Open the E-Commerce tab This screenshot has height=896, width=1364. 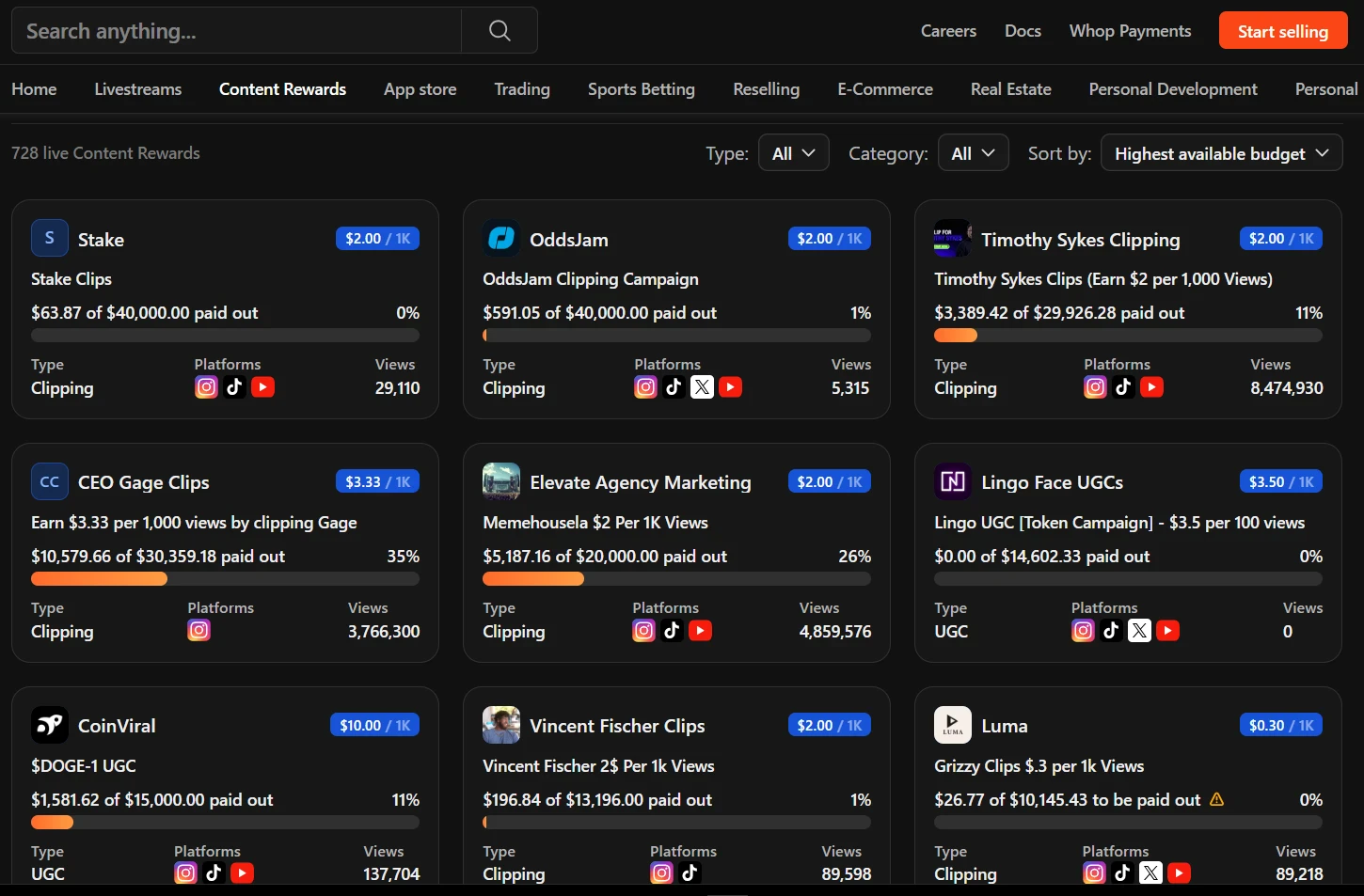tap(885, 89)
